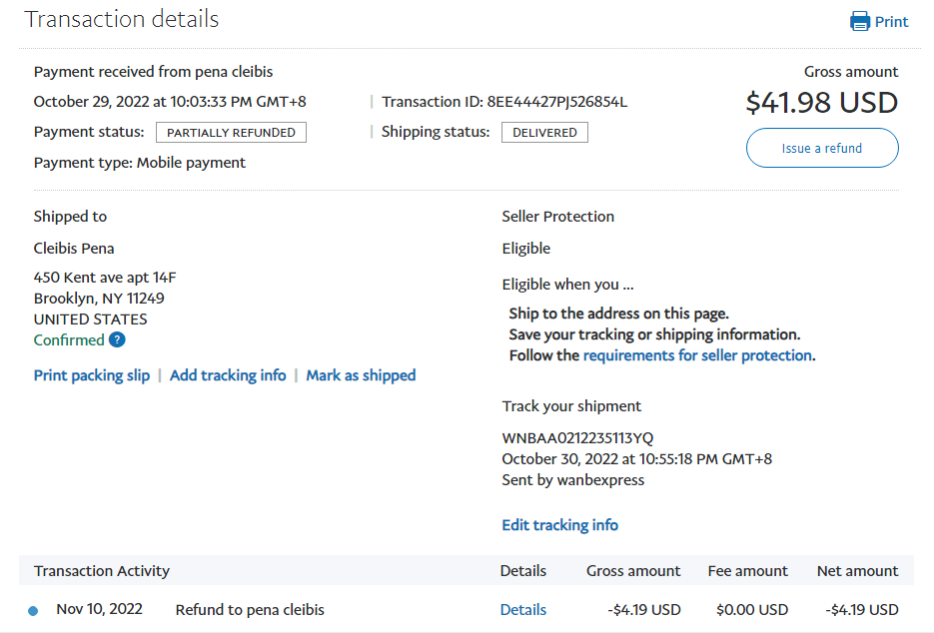
Task: Click the printer icon
Action: click(x=859, y=21)
